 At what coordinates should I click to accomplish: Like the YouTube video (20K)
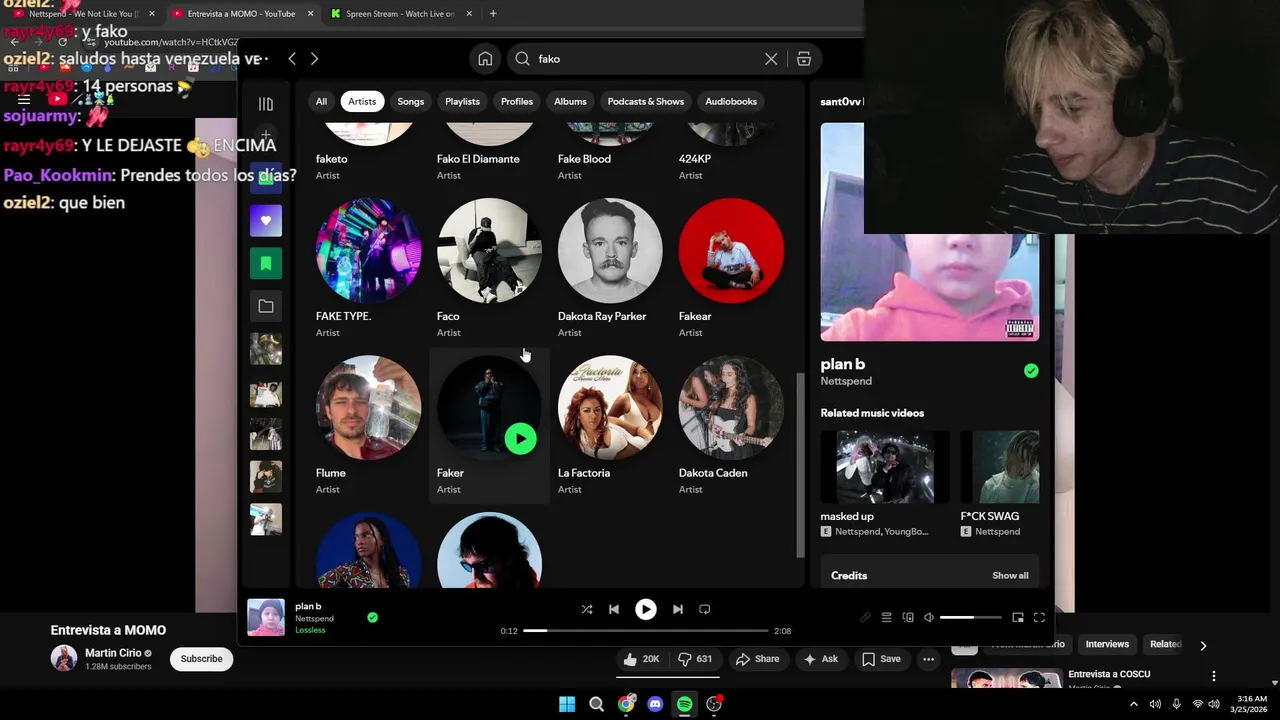pos(641,659)
